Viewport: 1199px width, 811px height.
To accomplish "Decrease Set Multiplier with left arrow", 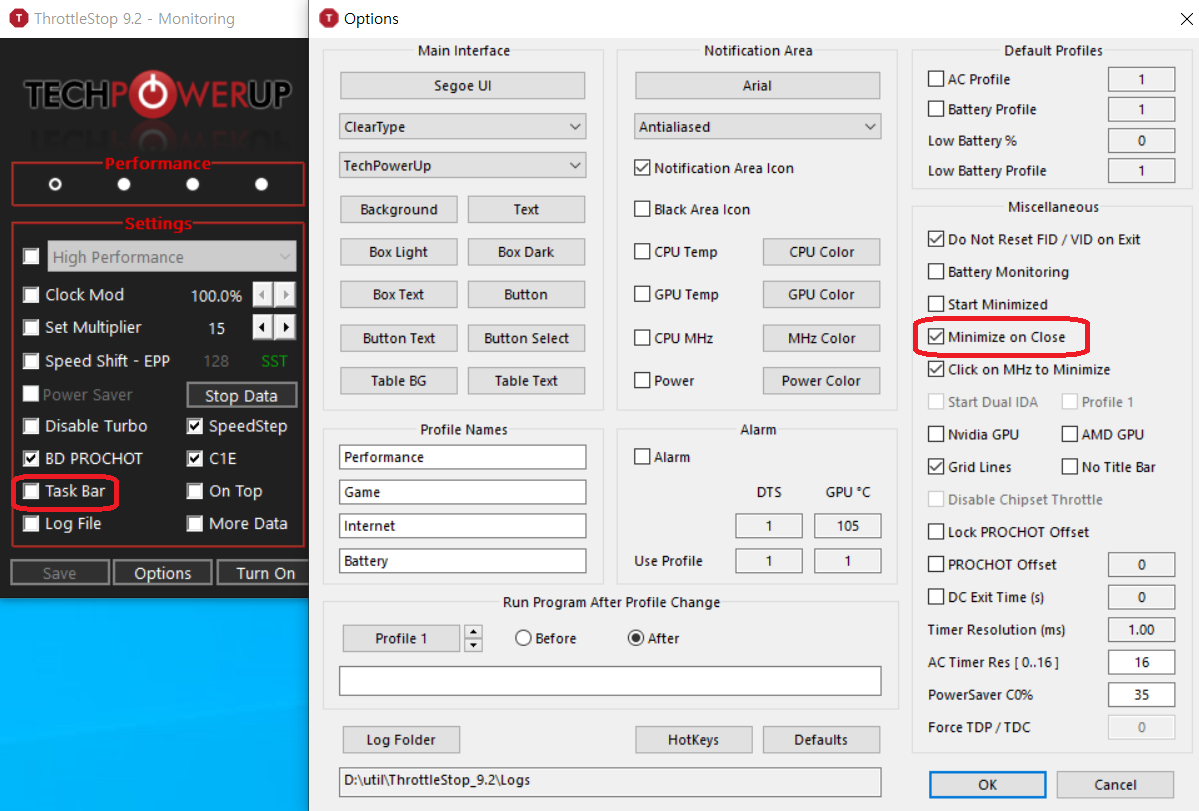I will click(262, 327).
